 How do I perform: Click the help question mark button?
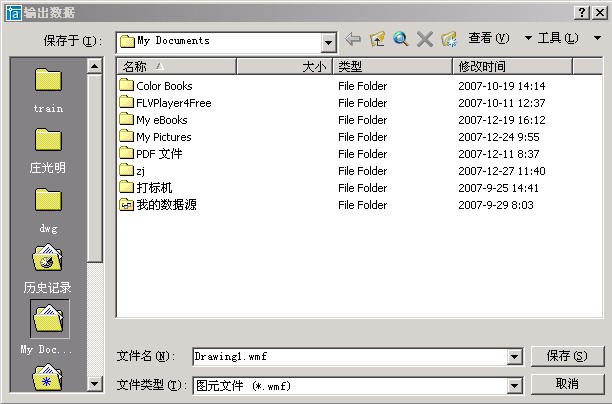(x=582, y=13)
